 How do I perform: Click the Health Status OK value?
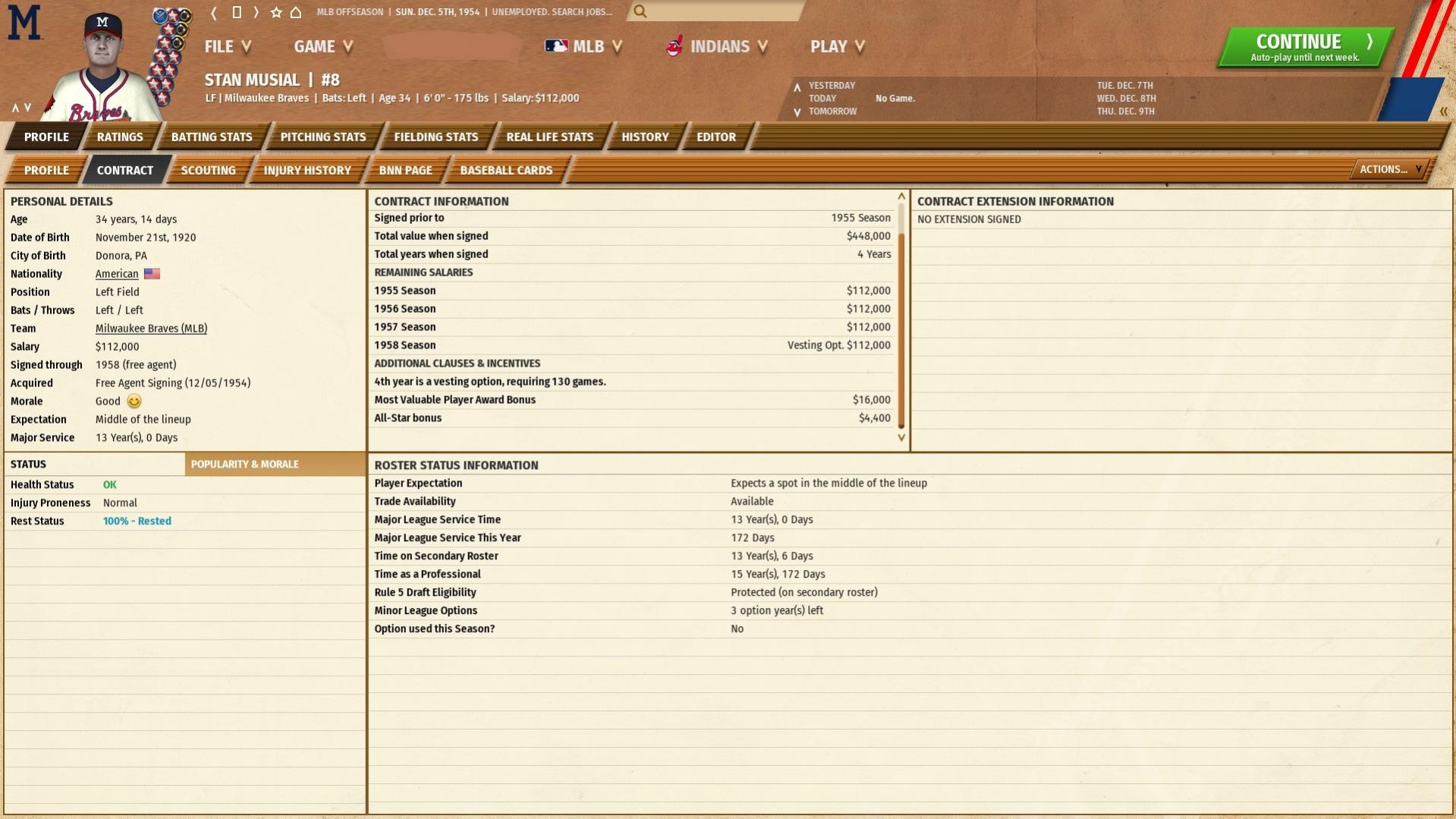pos(110,485)
